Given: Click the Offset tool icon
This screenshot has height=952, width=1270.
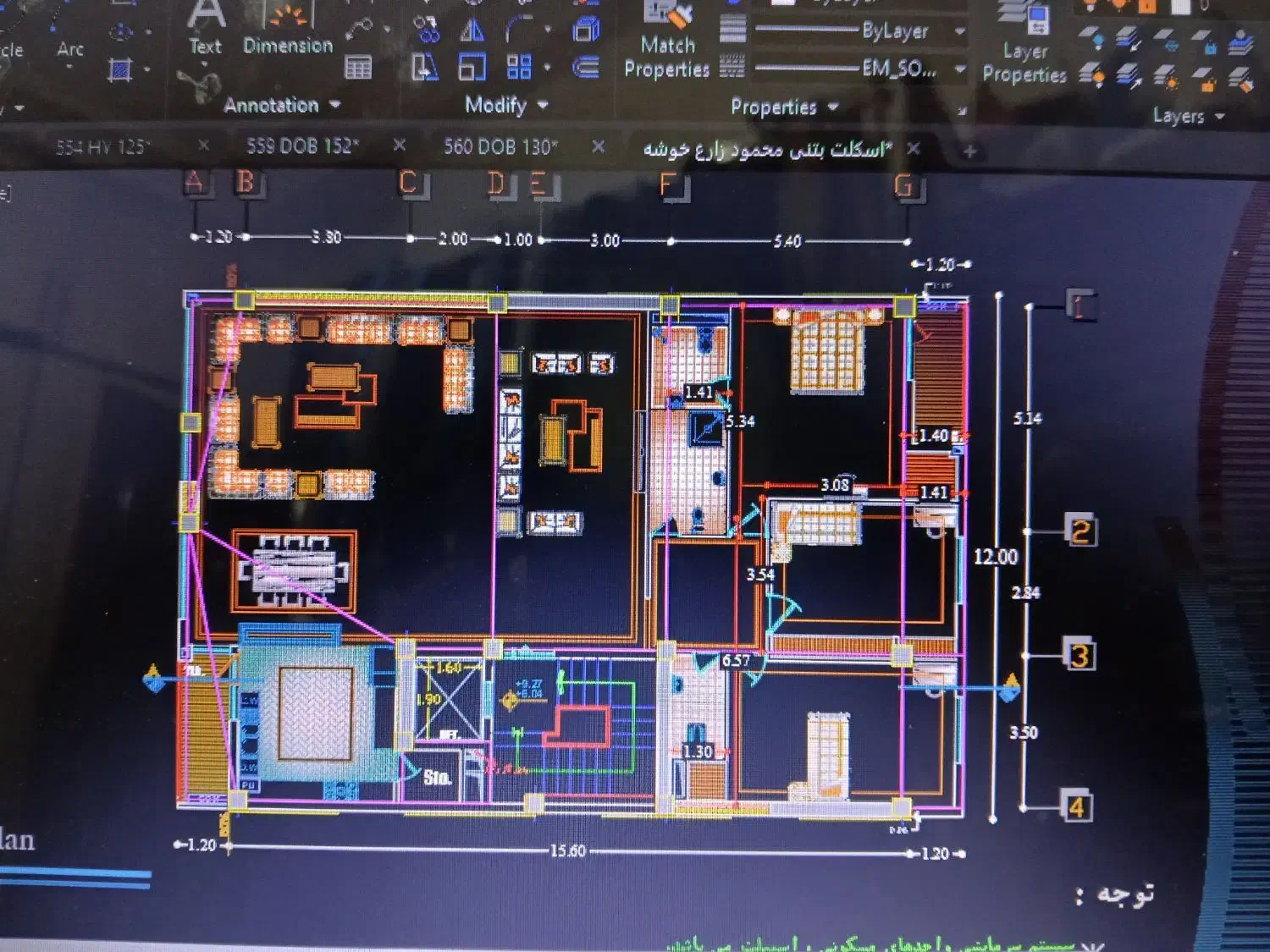Looking at the screenshot, I should tap(585, 67).
